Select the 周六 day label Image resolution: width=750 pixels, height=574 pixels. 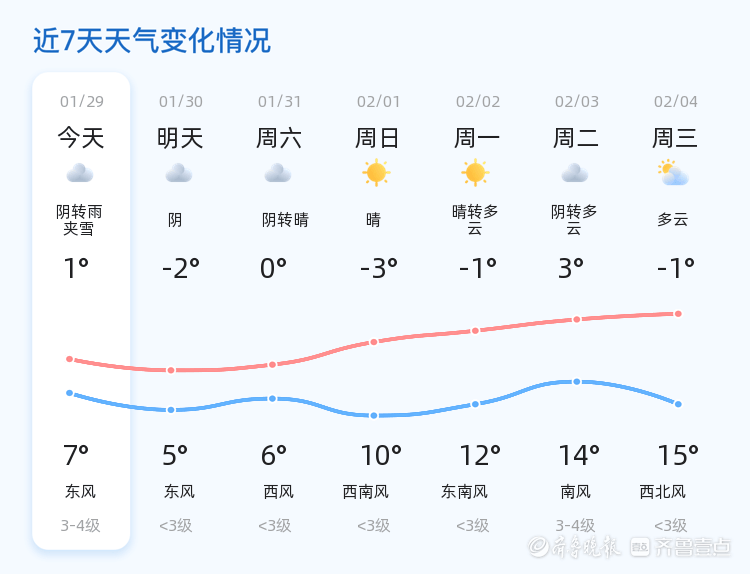click(279, 138)
